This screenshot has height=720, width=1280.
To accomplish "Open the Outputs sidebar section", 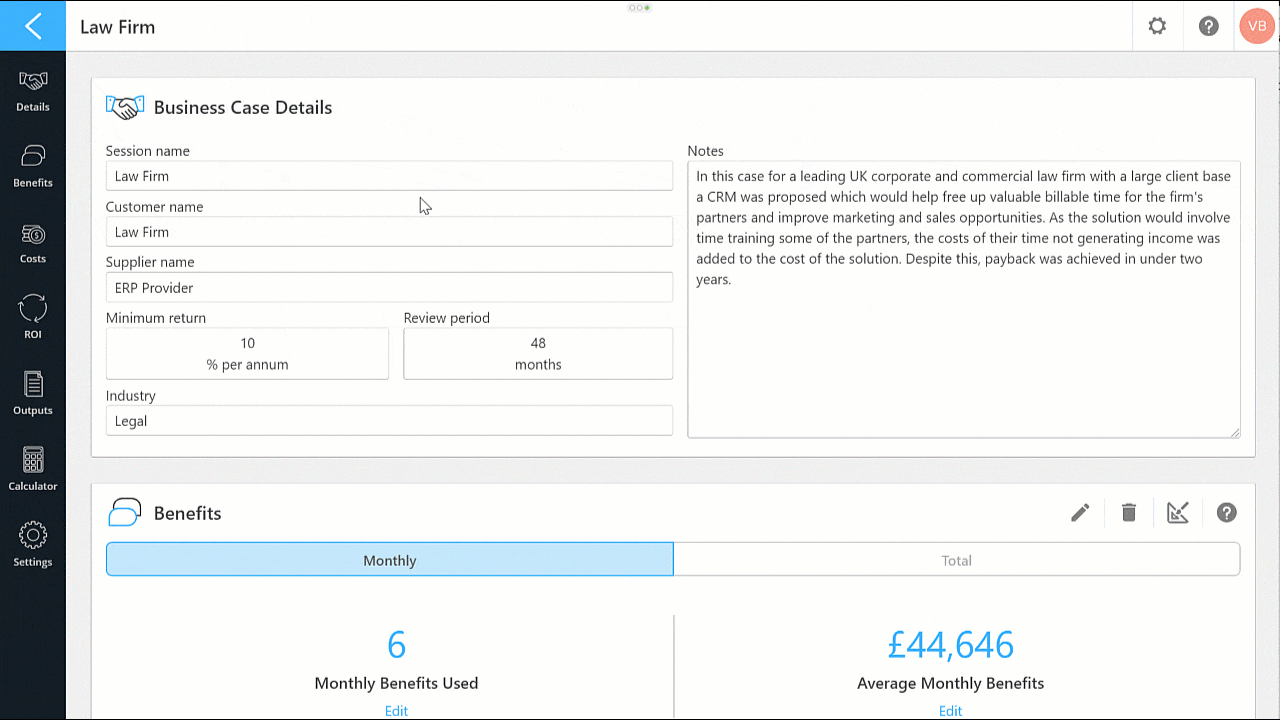I will pyautogui.click(x=33, y=394).
